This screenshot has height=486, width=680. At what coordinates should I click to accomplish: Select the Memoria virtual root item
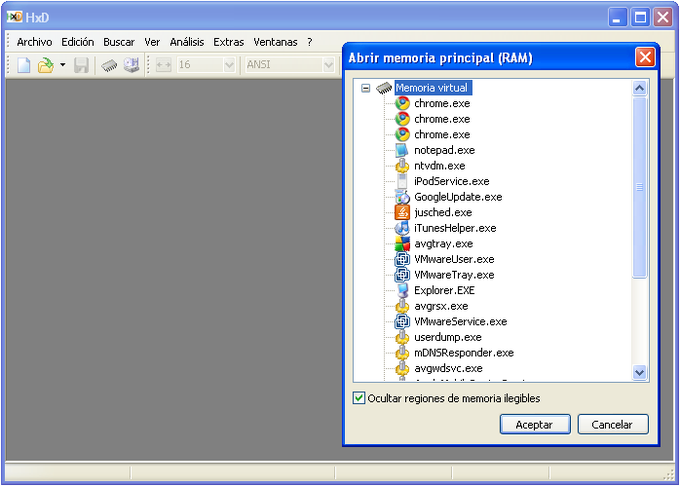click(432, 88)
